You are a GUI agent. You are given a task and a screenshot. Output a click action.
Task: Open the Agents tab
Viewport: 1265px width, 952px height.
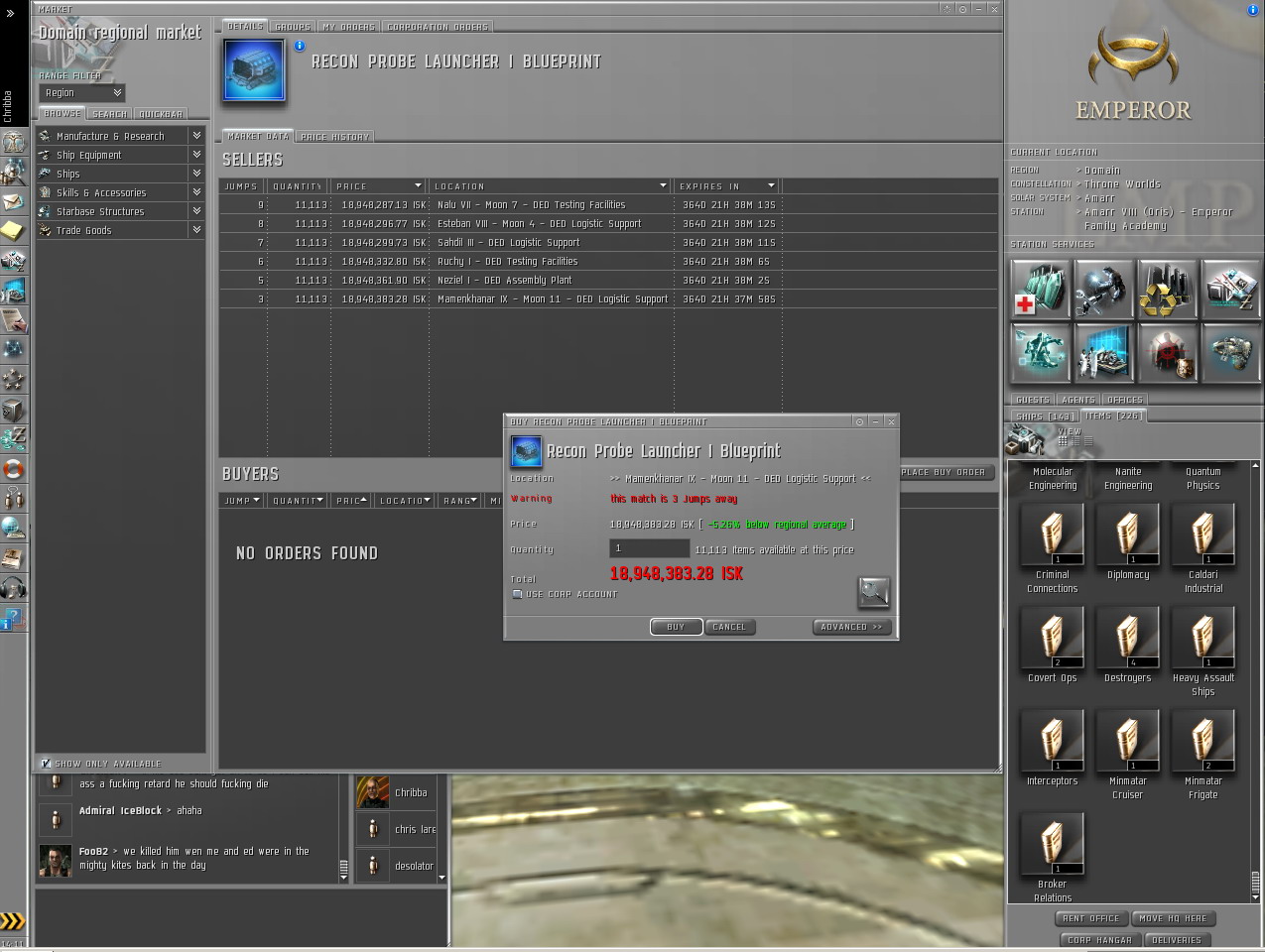tap(1078, 400)
